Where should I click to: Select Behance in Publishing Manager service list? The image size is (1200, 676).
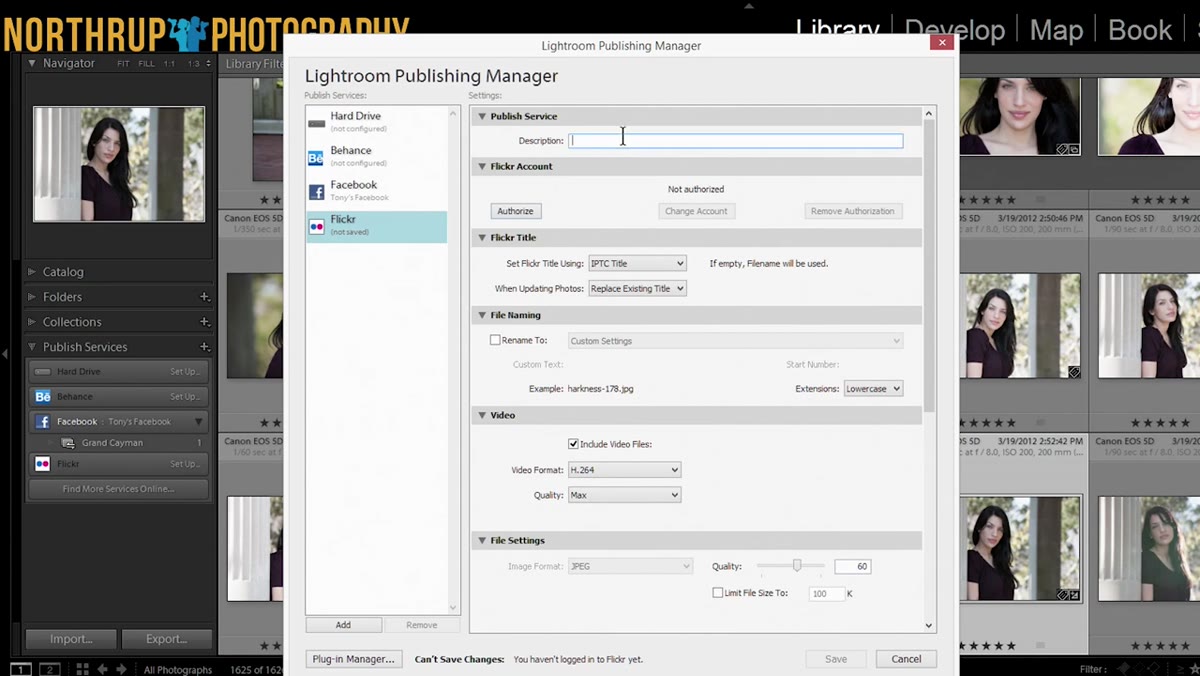376,156
